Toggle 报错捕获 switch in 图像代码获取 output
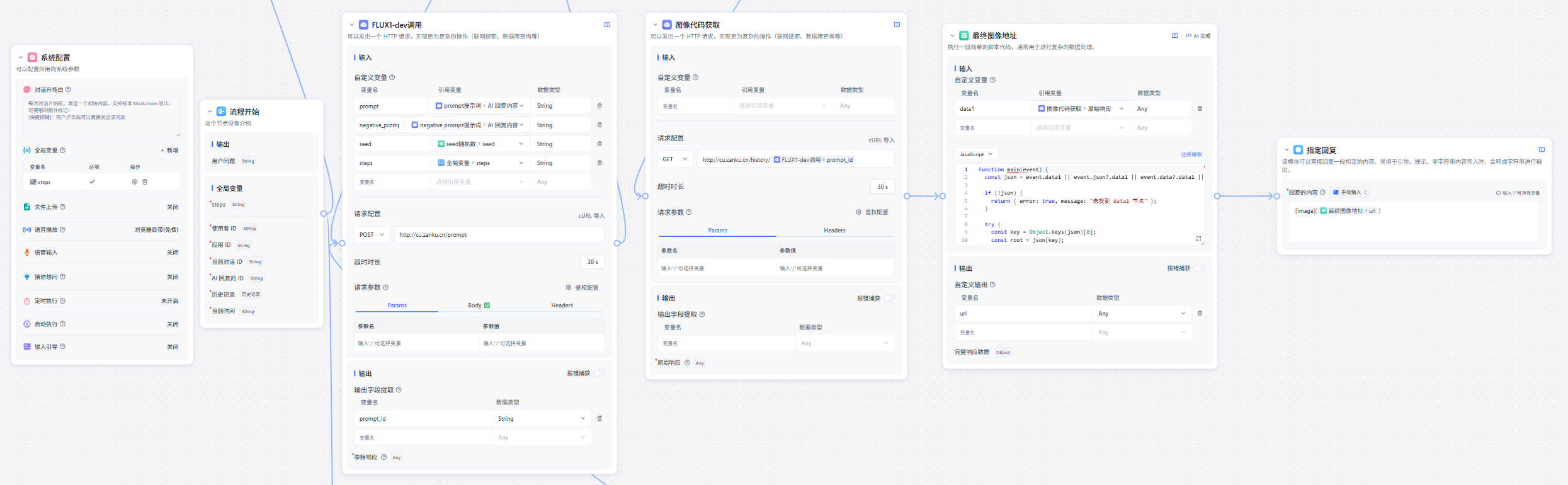This screenshot has height=485, width=1568. tap(889, 298)
